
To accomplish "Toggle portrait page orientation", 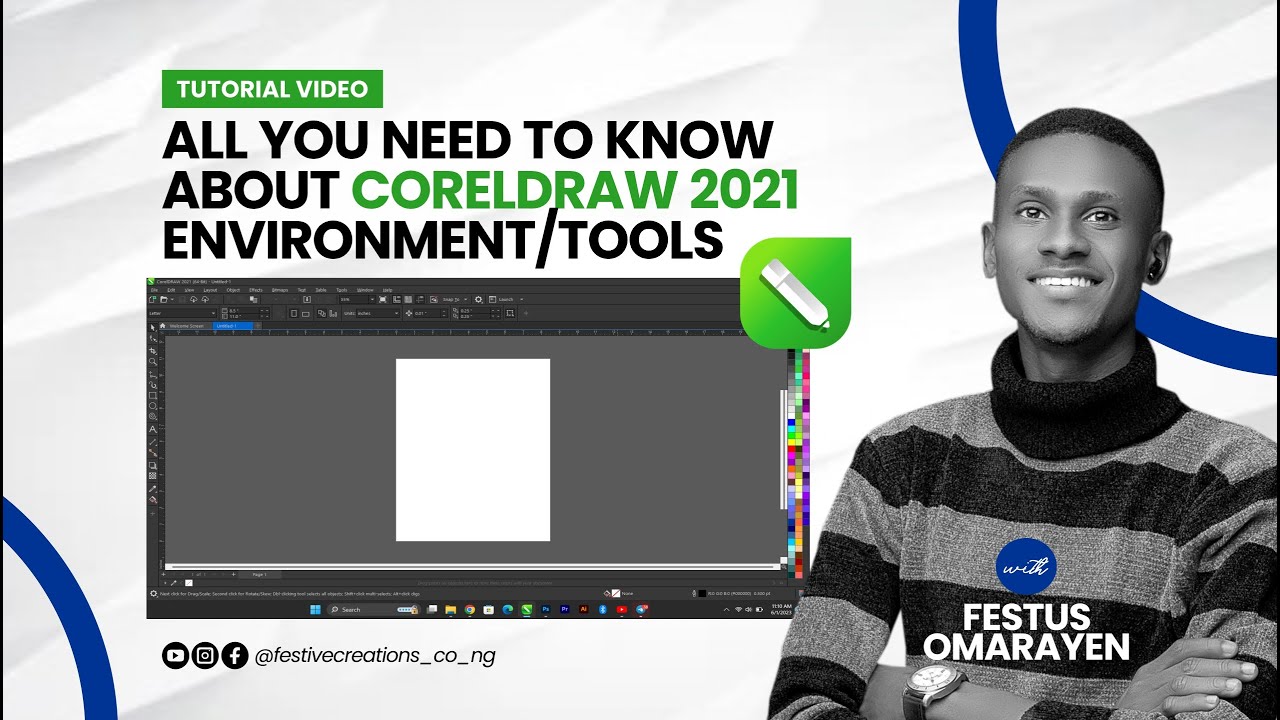I will pyautogui.click(x=294, y=313).
